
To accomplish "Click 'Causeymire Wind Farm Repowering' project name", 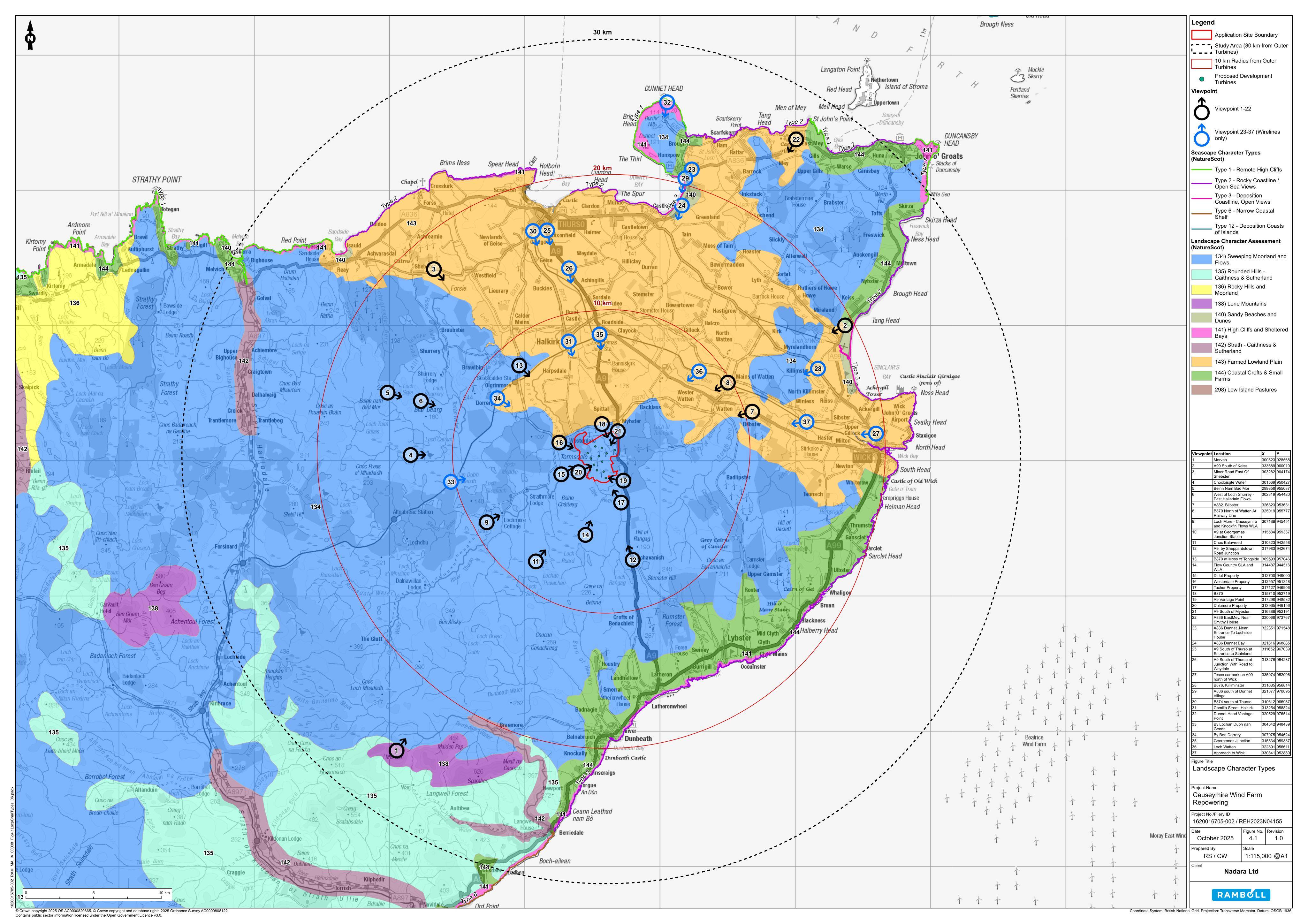I will tap(1227, 799).
